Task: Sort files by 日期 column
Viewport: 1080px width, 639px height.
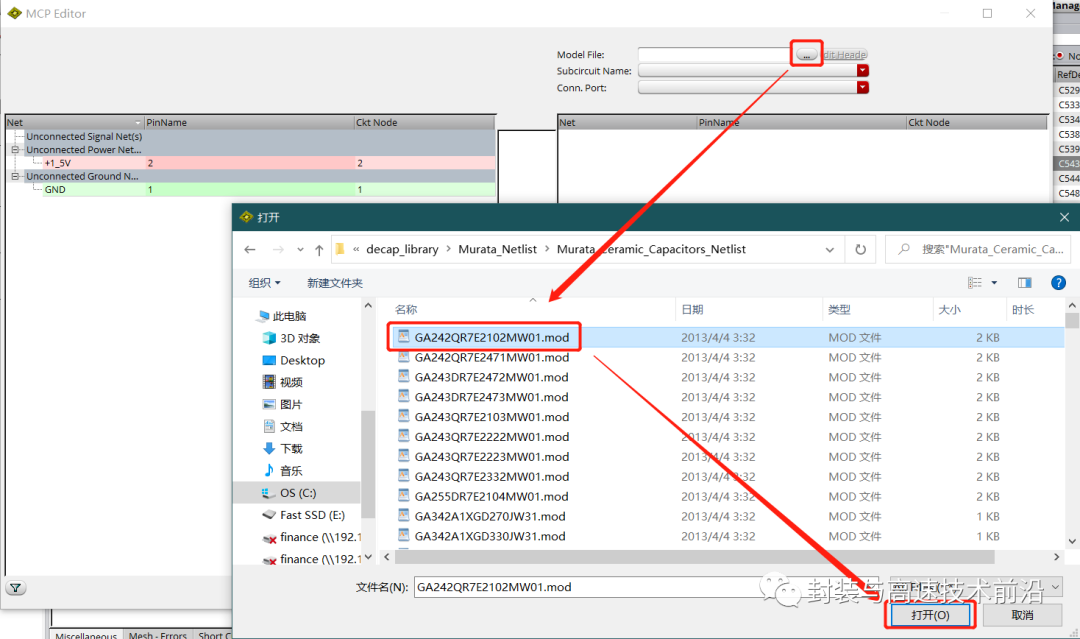Action: click(x=692, y=310)
